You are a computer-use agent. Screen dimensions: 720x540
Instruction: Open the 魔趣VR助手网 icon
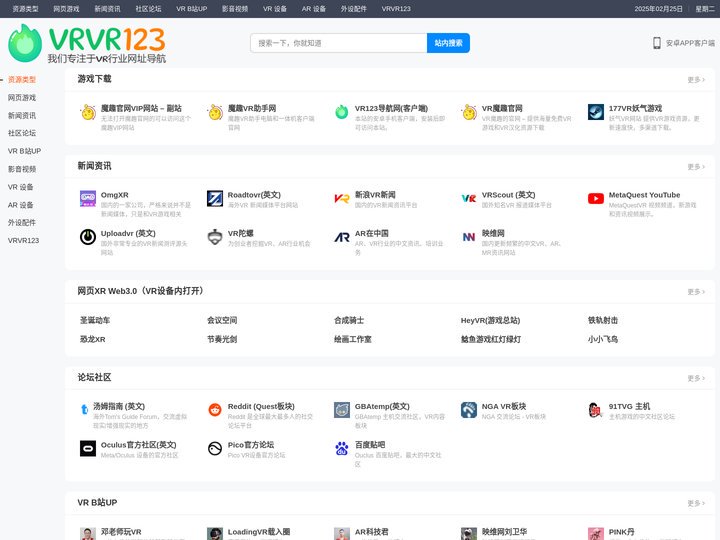pos(215,112)
